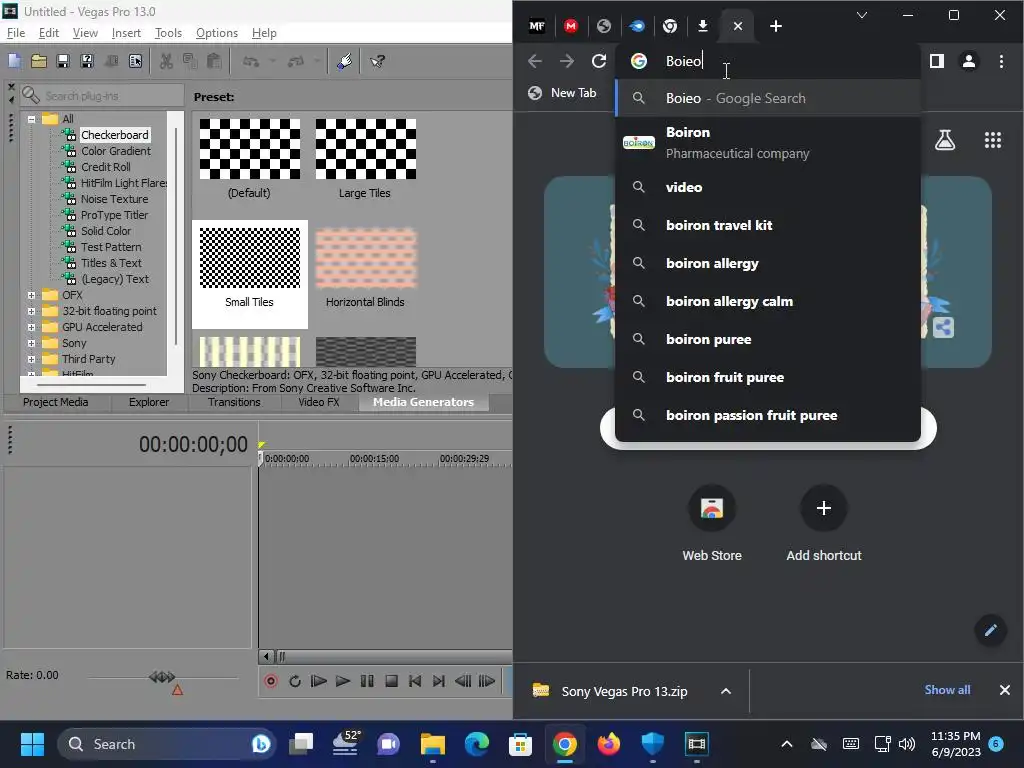This screenshot has width=1024, height=768.
Task: Expand the Third Party folder
Action: click(x=31, y=359)
